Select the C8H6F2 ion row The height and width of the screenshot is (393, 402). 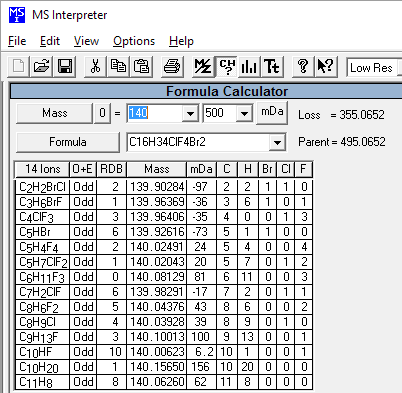pyautogui.click(x=164, y=307)
